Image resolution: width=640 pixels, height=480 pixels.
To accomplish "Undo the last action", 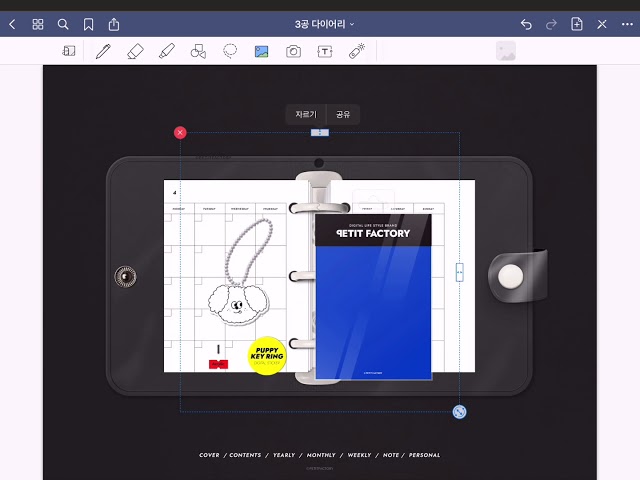I will [x=526, y=24].
